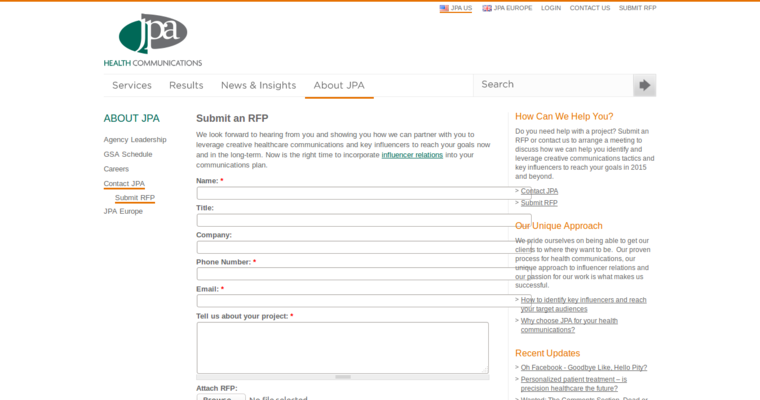The width and height of the screenshot is (760, 400).
Task: Click the Attach RFP label
Action: tap(217, 388)
